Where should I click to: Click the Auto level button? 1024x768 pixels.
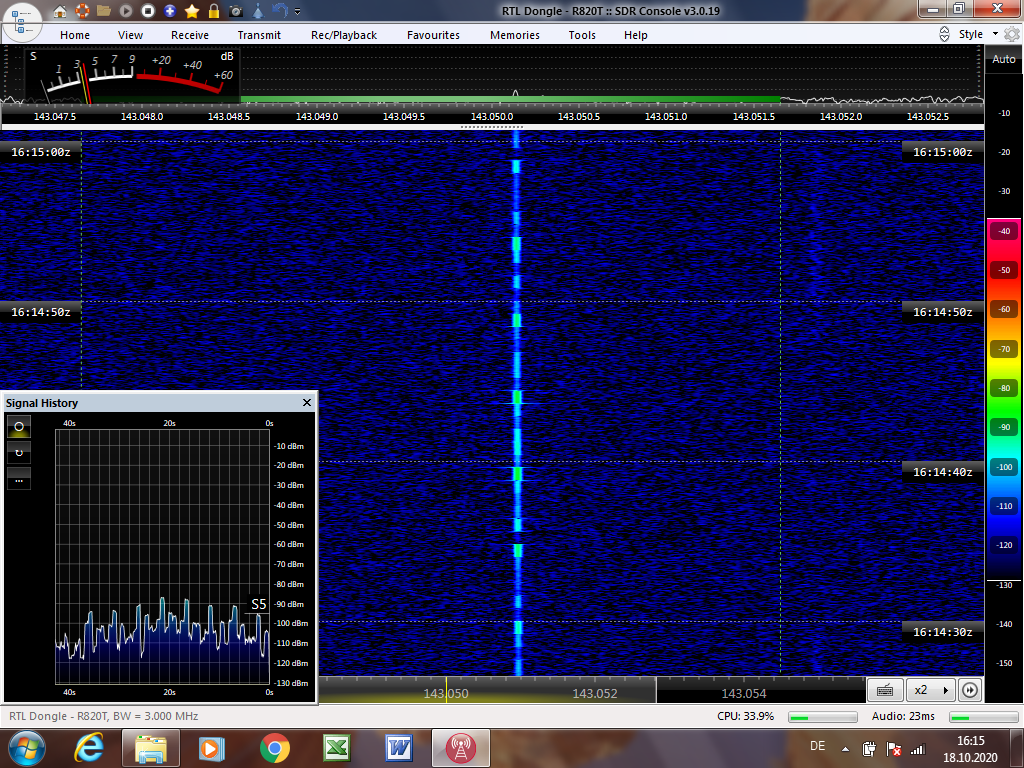pos(1004,59)
